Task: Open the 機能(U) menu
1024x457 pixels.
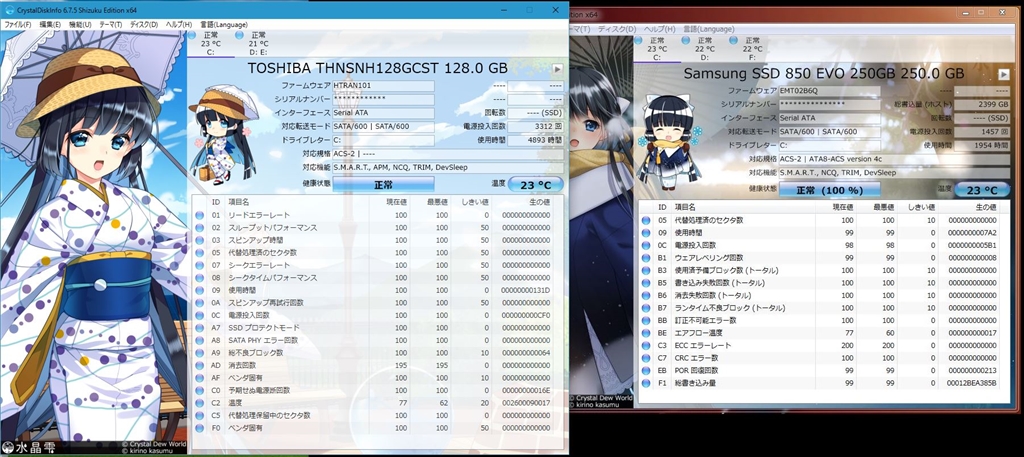Action: (80, 25)
